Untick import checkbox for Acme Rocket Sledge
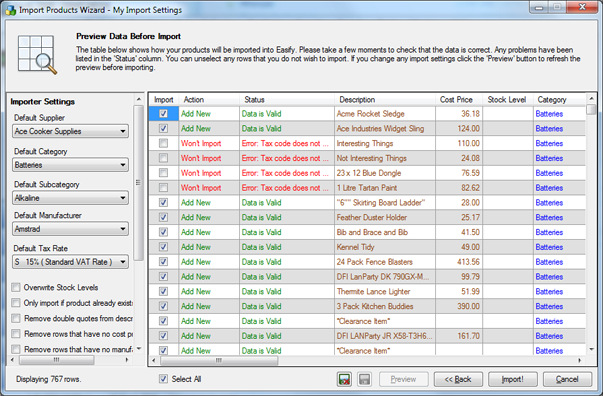 click(x=163, y=114)
